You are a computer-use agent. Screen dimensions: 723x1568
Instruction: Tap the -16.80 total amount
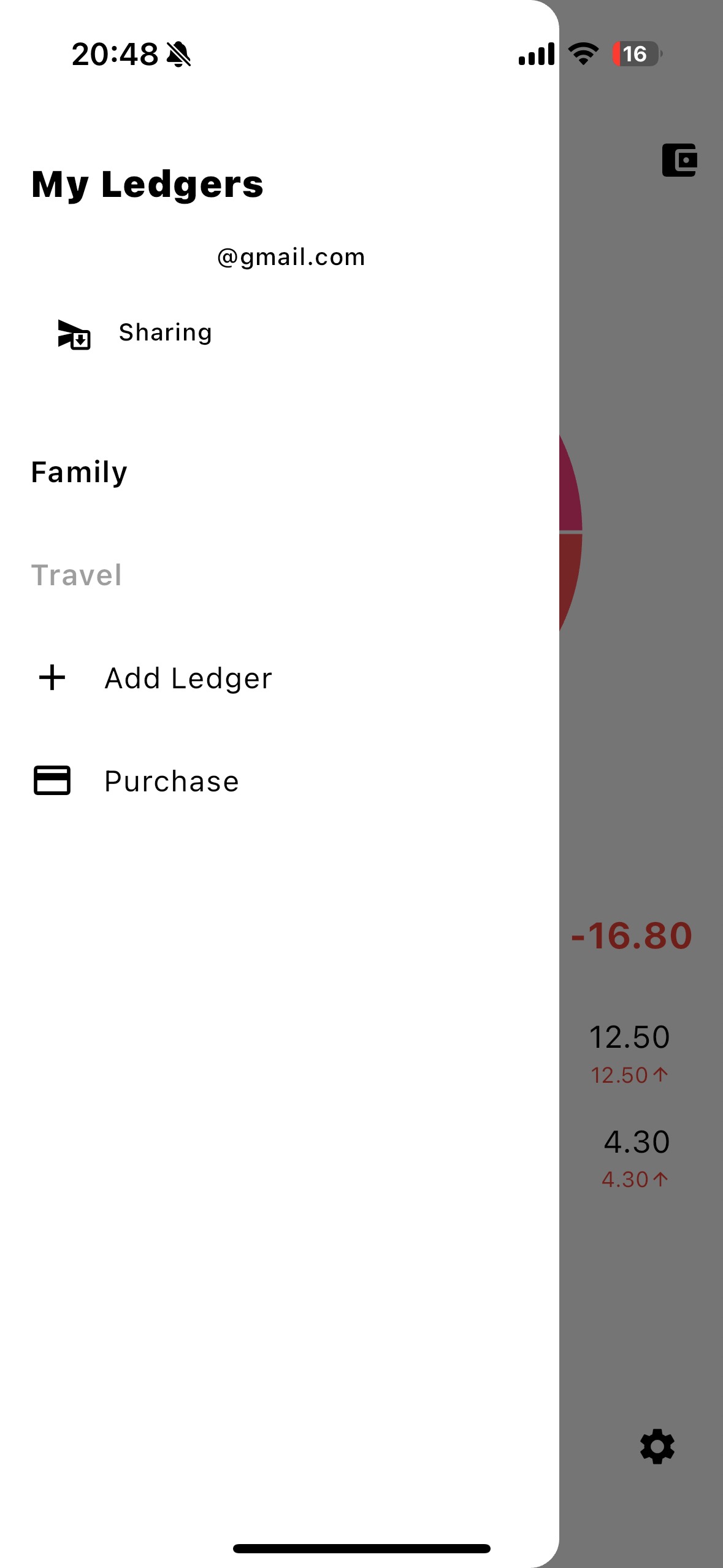pyautogui.click(x=631, y=936)
